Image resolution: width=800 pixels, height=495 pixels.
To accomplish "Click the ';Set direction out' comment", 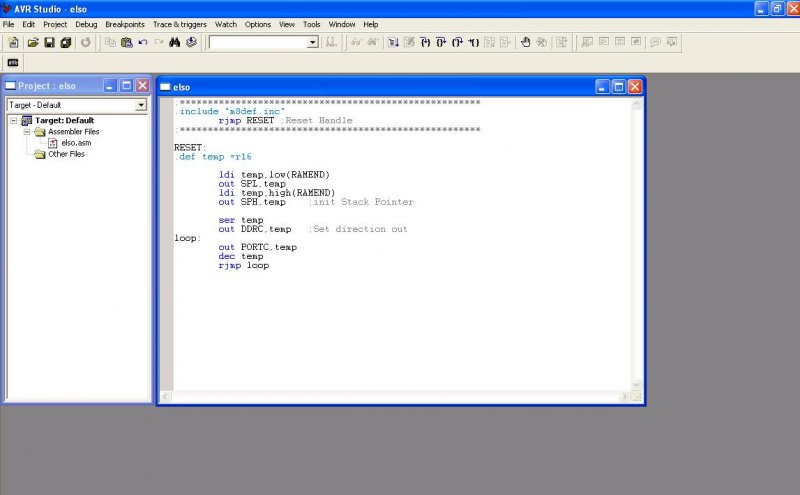I will click(358, 229).
